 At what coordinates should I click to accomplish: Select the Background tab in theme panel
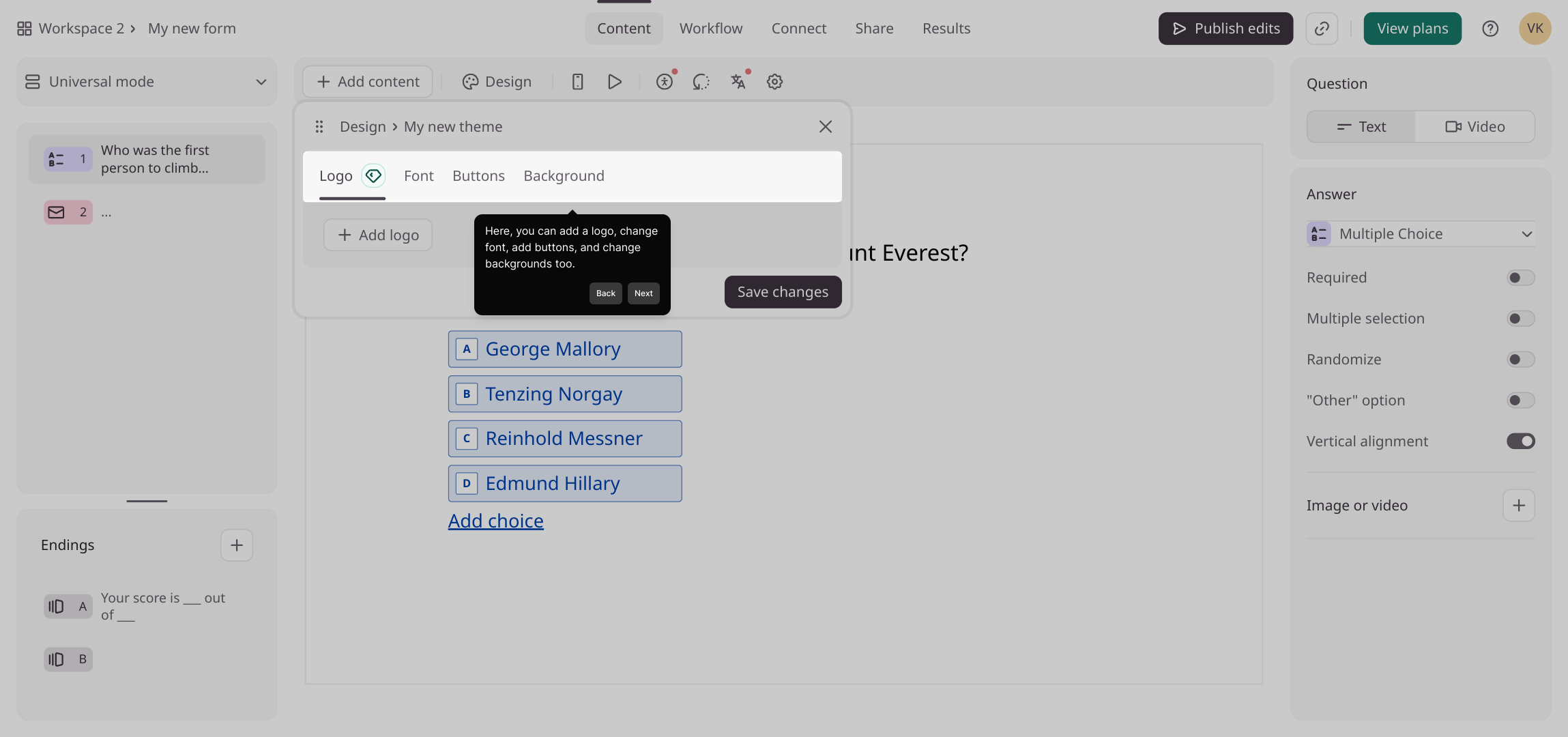[564, 176]
